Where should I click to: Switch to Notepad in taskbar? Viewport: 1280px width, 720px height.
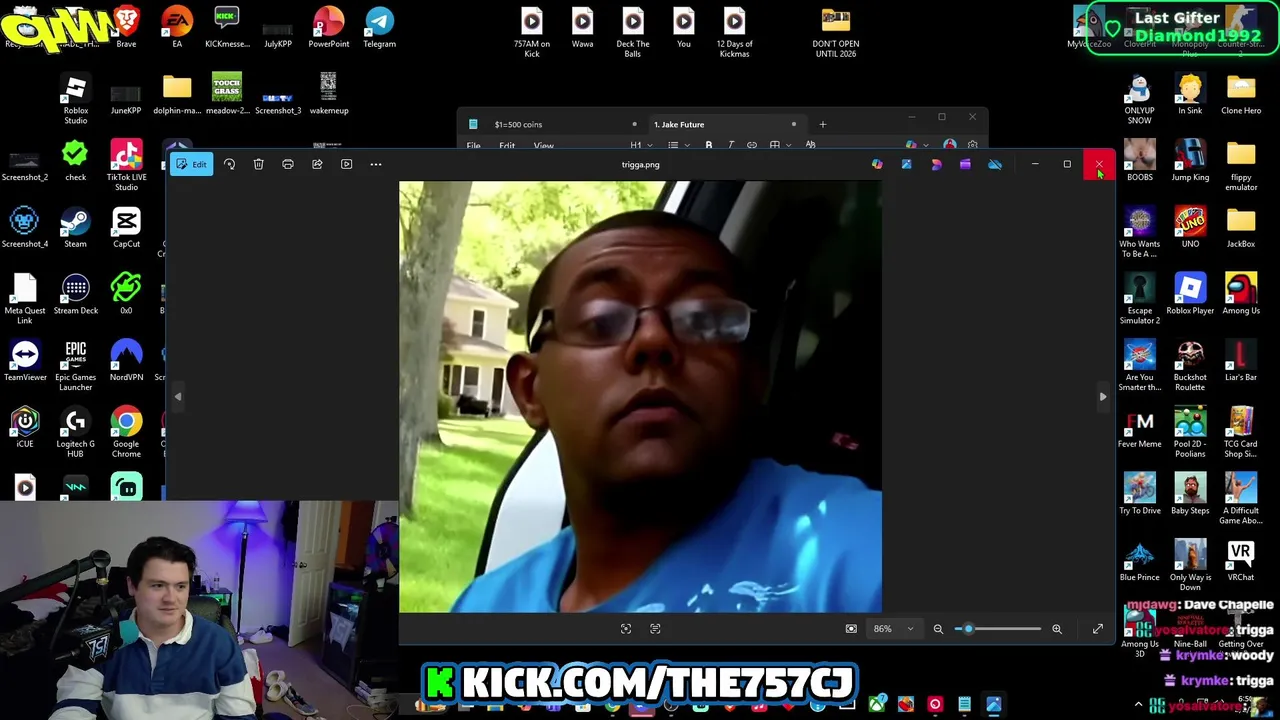pyautogui.click(x=964, y=705)
